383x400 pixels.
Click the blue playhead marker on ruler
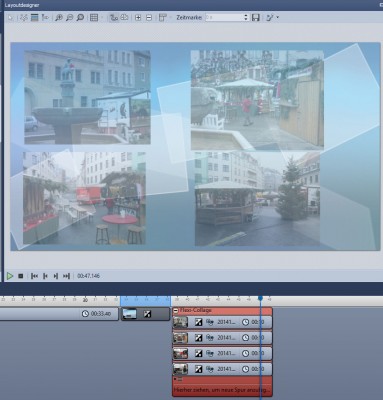click(x=261, y=298)
